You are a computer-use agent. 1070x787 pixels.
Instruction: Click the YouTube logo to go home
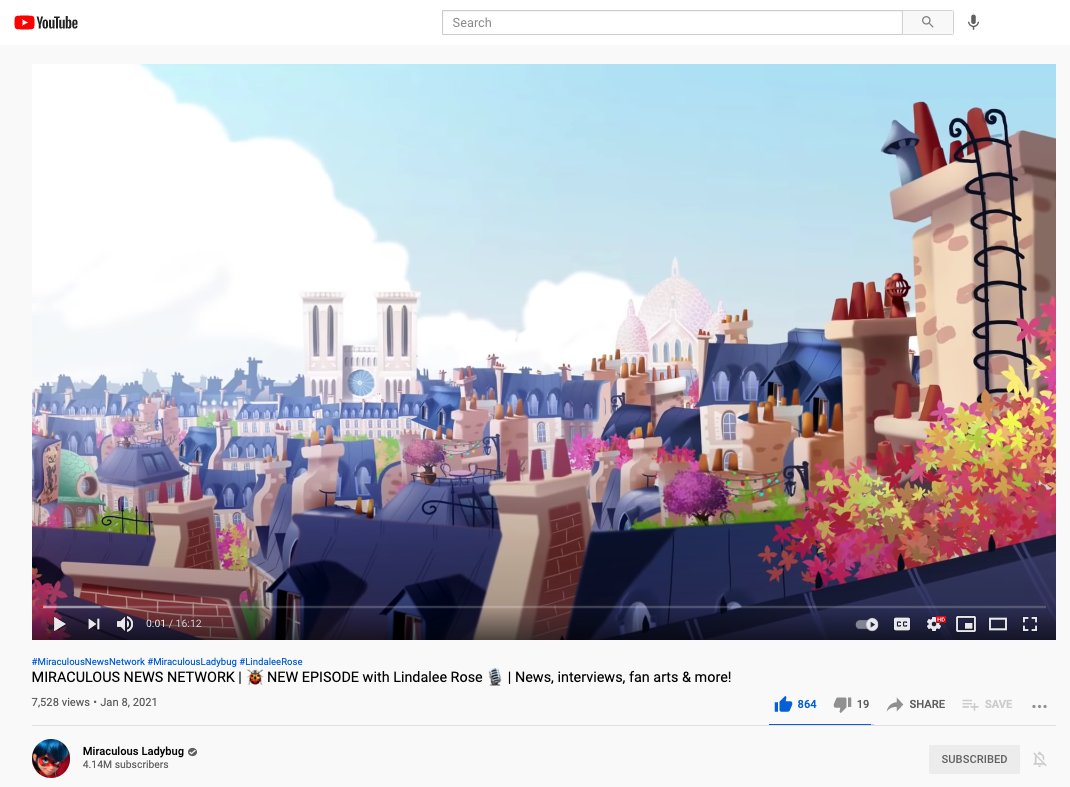pos(46,21)
